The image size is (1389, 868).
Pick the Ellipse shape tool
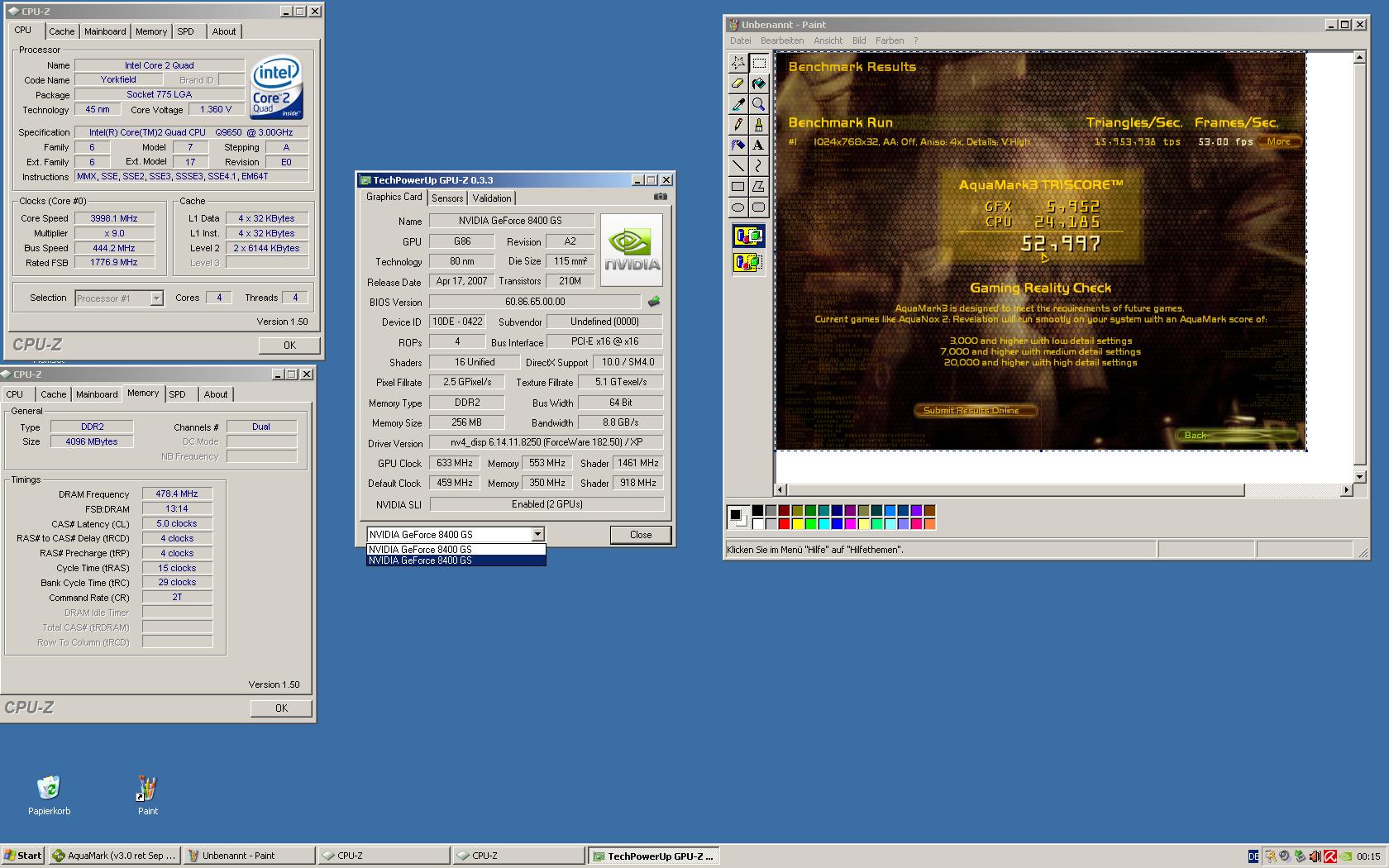pos(737,207)
